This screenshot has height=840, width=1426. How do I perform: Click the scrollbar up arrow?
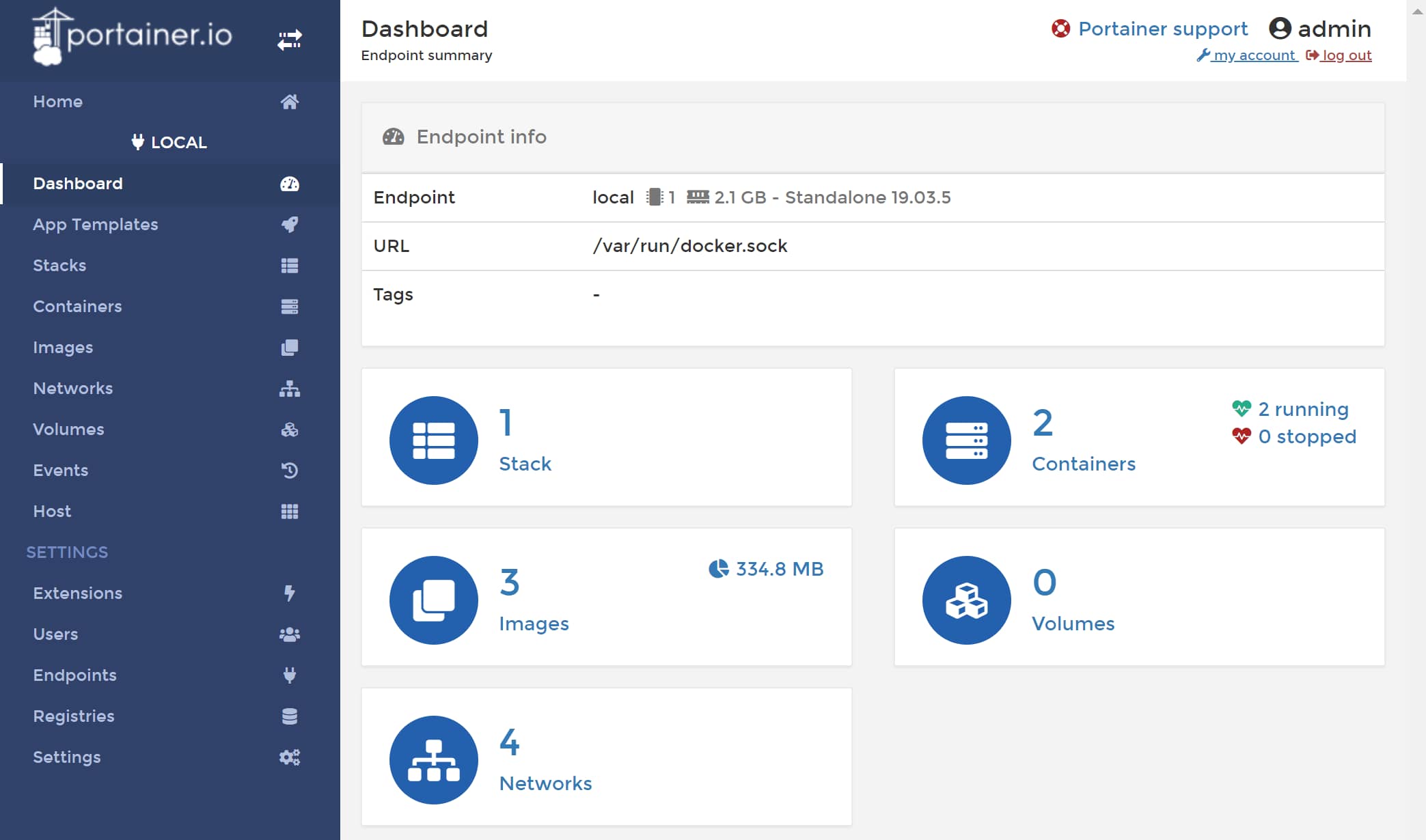click(x=1417, y=12)
